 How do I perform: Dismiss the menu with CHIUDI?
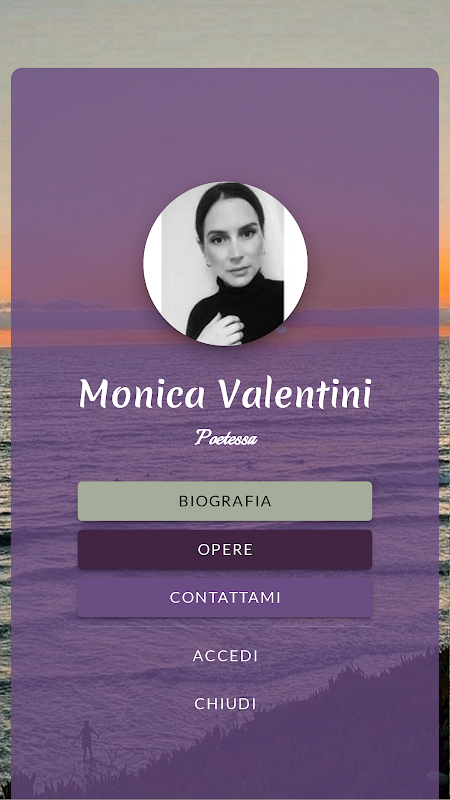[225, 704]
